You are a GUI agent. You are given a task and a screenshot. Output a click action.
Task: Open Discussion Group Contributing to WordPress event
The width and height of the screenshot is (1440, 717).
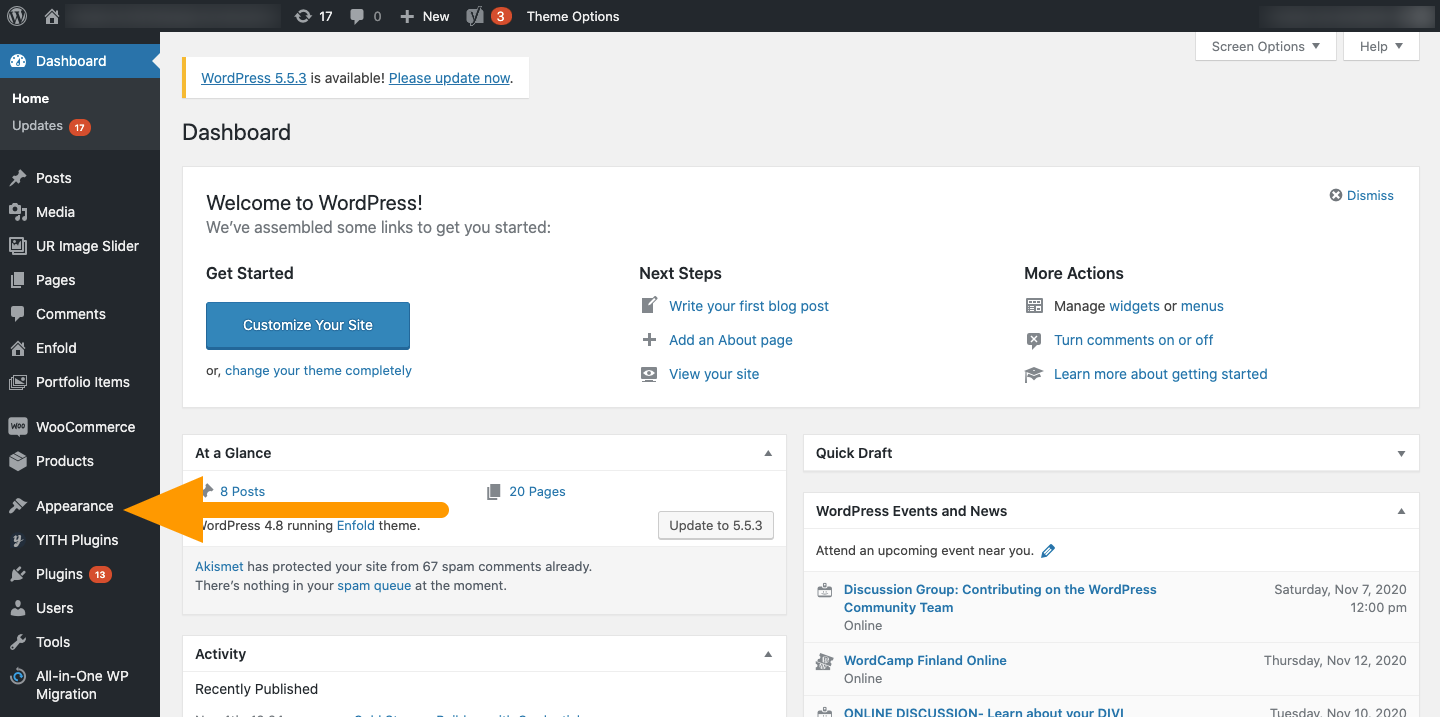click(x=1000, y=598)
